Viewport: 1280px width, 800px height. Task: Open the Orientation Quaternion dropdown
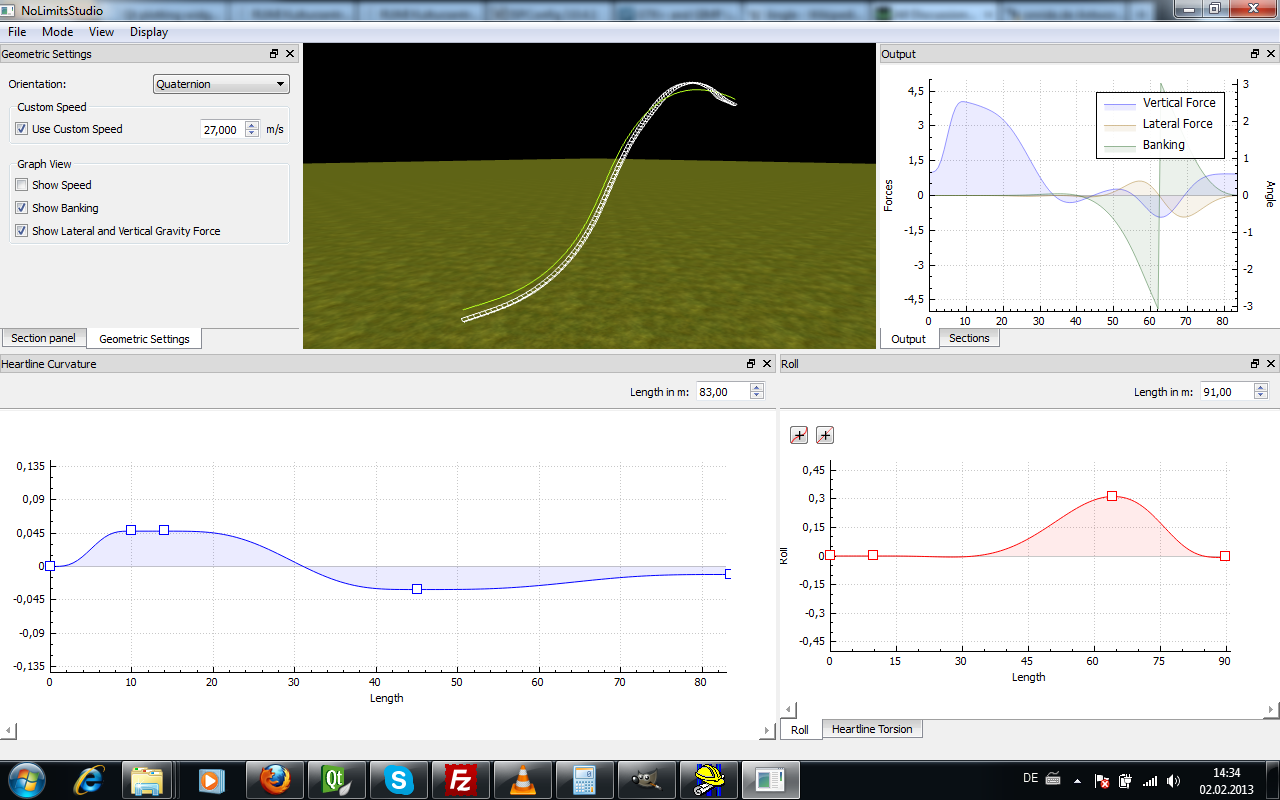(x=221, y=84)
